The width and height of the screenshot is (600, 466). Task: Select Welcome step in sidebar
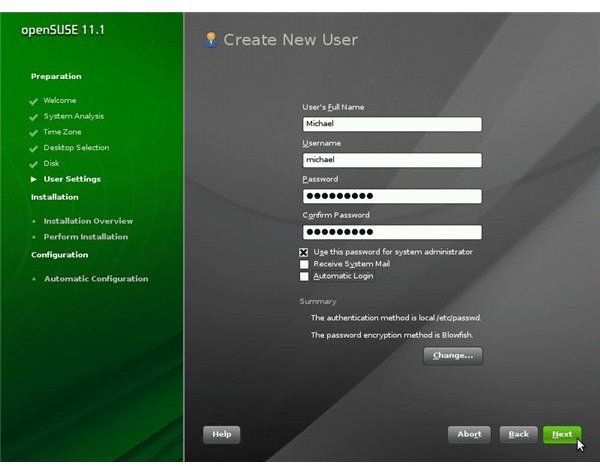60,100
